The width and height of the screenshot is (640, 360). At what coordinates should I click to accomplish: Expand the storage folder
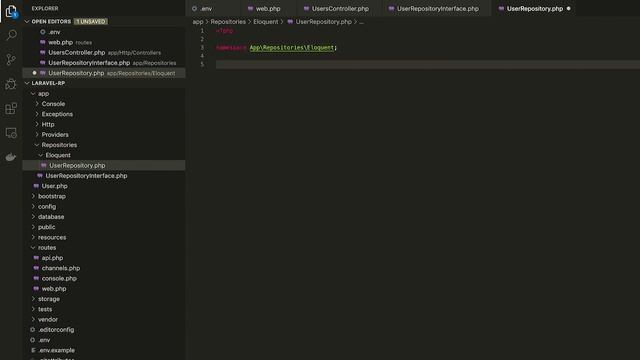(x=33, y=299)
